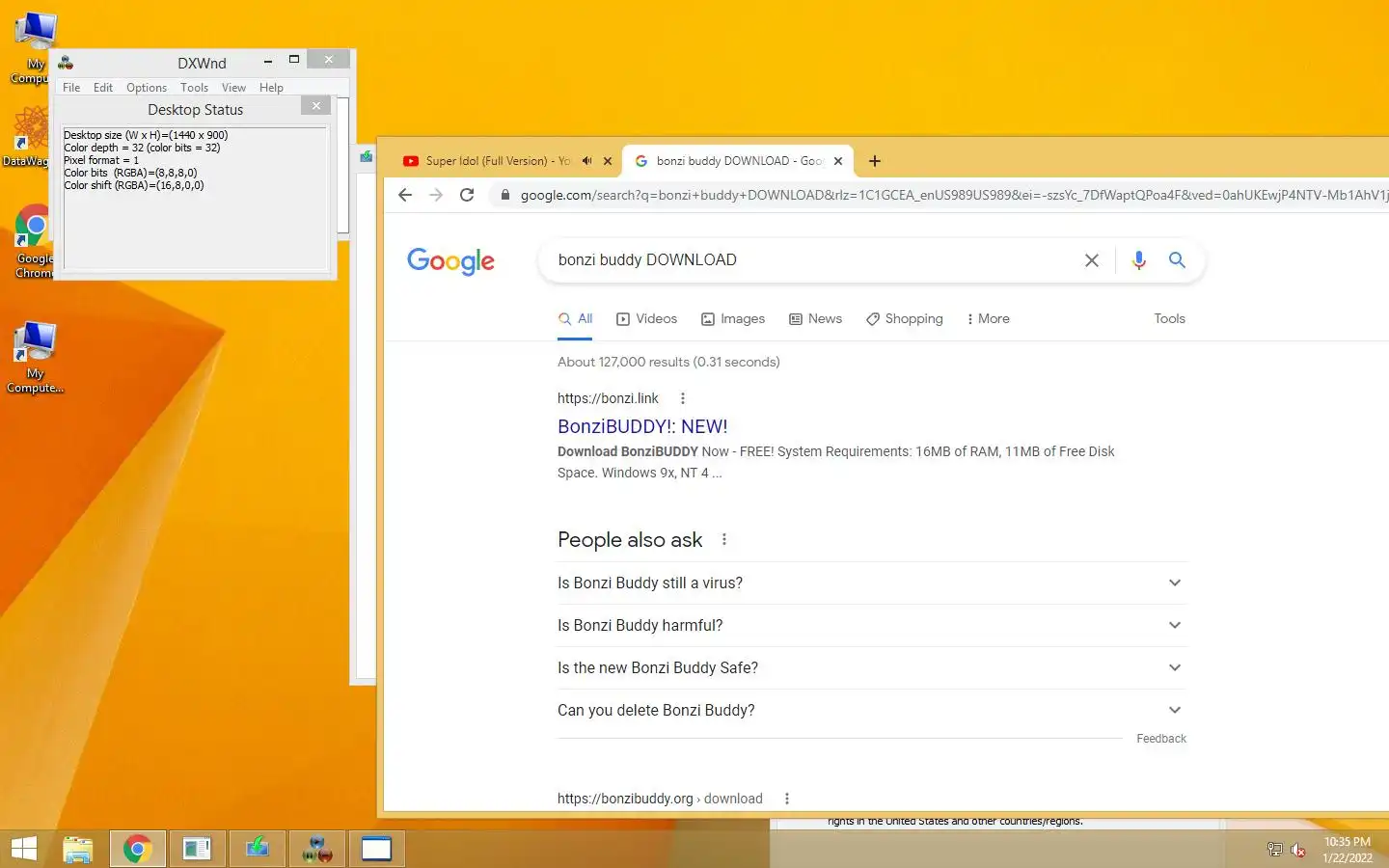
Task: Open the DXWnd Options menu
Action: point(147,88)
